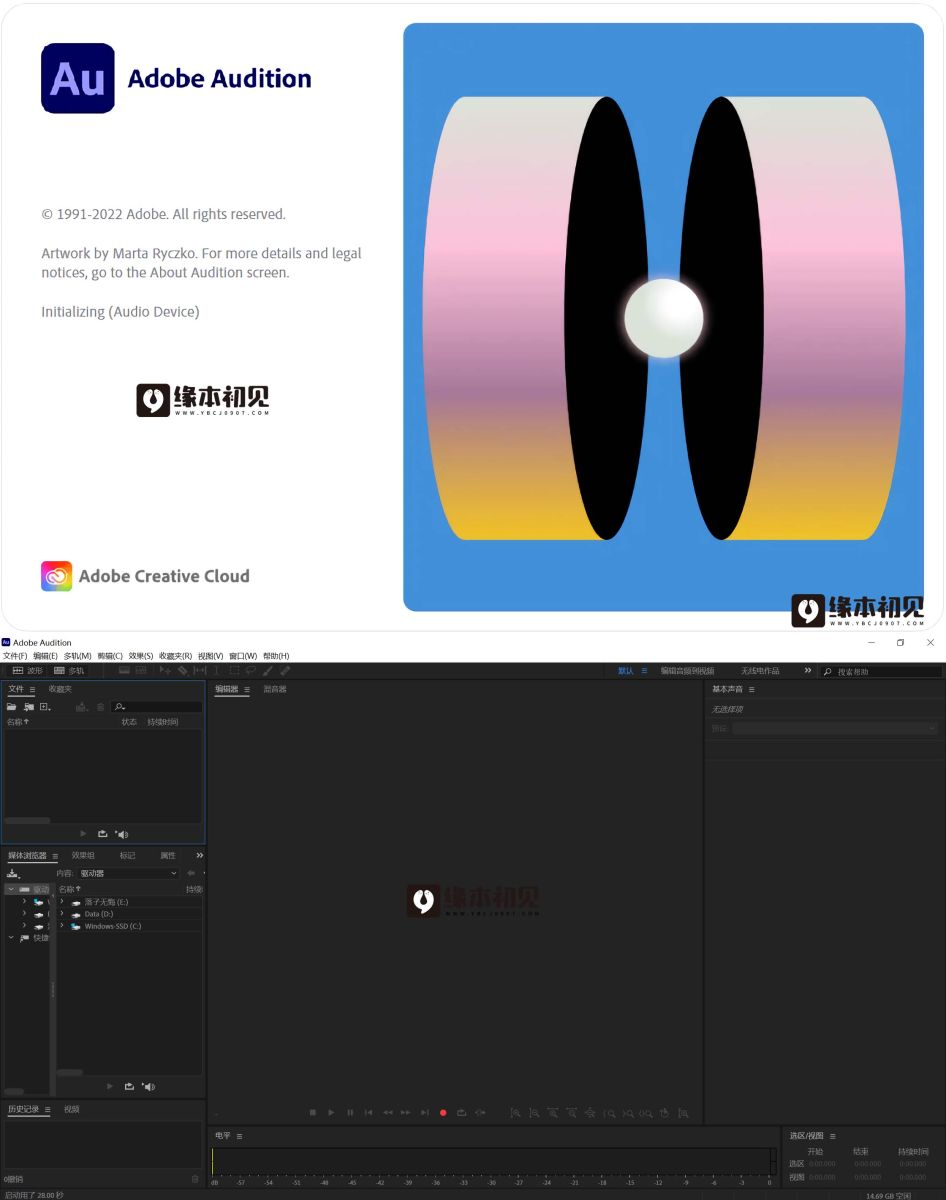Click the Files panel horizontal scrollbar
946x1200 pixels.
click(x=27, y=821)
